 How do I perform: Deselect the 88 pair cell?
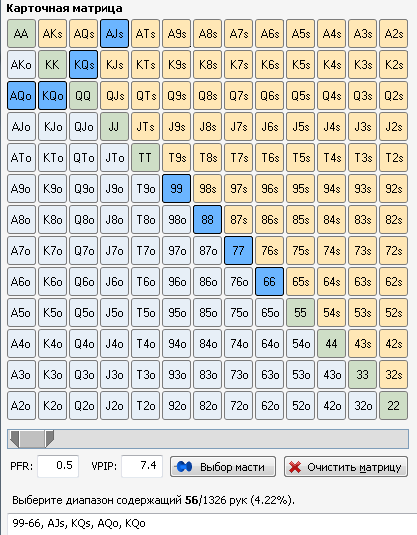coord(207,219)
